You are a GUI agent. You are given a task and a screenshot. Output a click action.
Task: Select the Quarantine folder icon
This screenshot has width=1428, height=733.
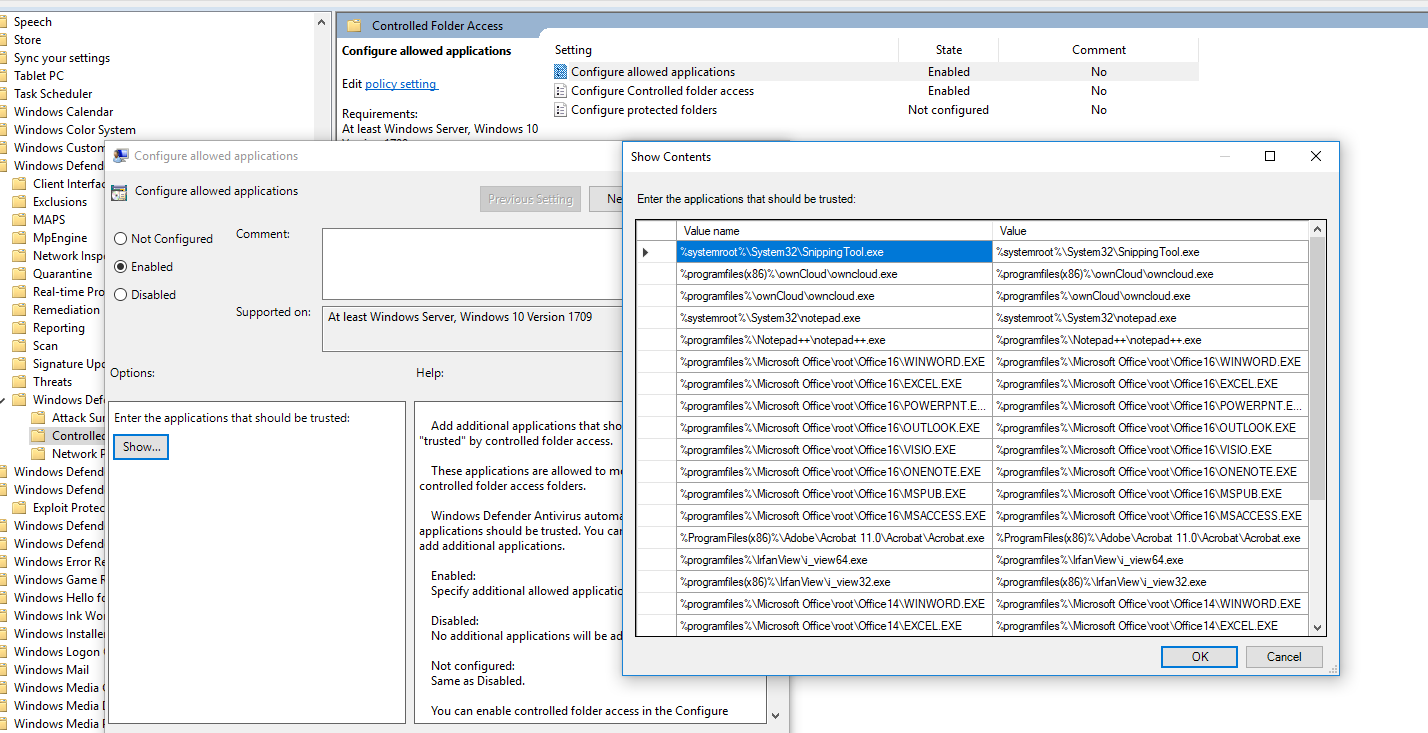coord(19,274)
